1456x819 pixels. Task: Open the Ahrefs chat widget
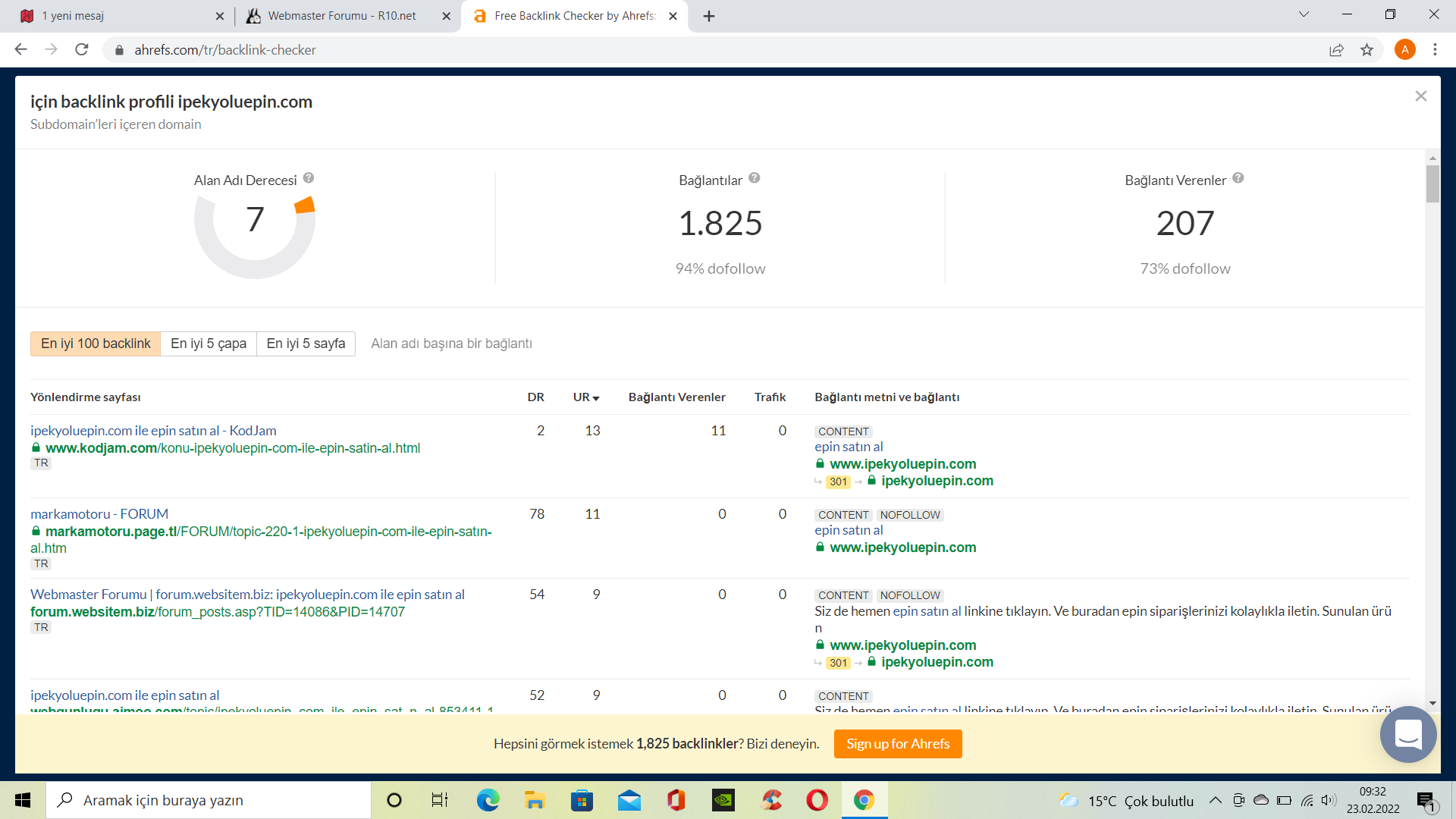(x=1408, y=734)
